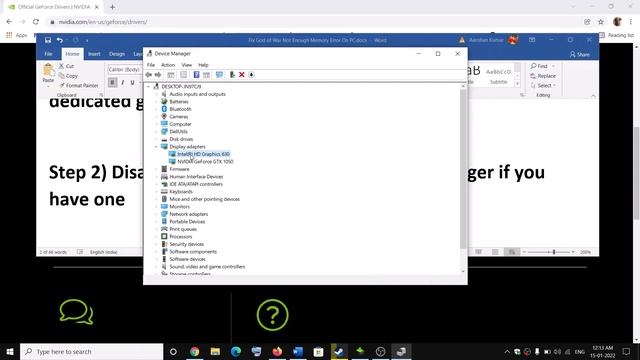This screenshot has width=640, height=360.
Task: Expand the Monitors category
Action: coord(157,207)
